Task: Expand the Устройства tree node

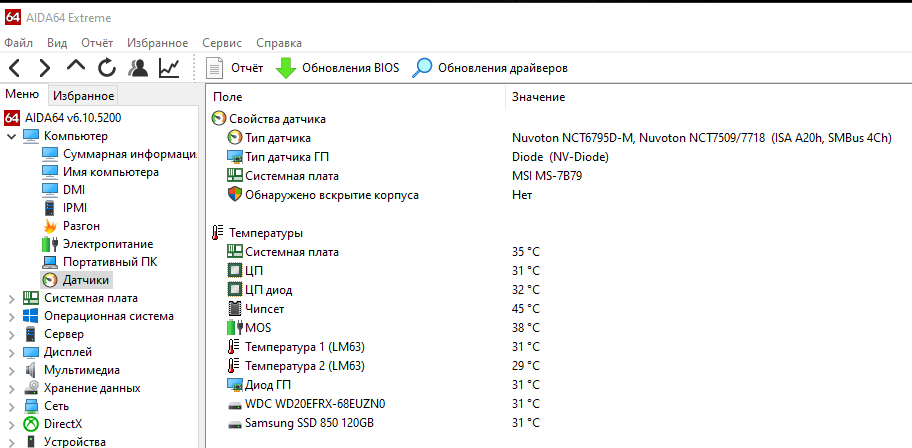Action: 12,442
